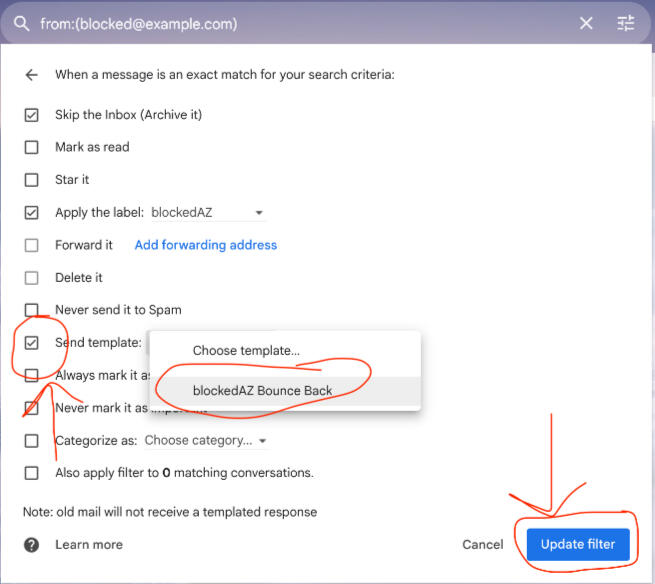The image size is (655, 584).
Task: Click into the search field text
Action: (300, 23)
